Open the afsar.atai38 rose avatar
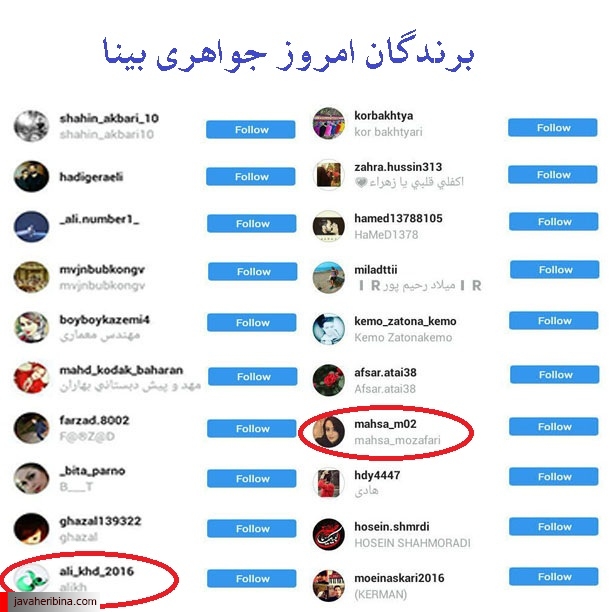 pos(329,380)
